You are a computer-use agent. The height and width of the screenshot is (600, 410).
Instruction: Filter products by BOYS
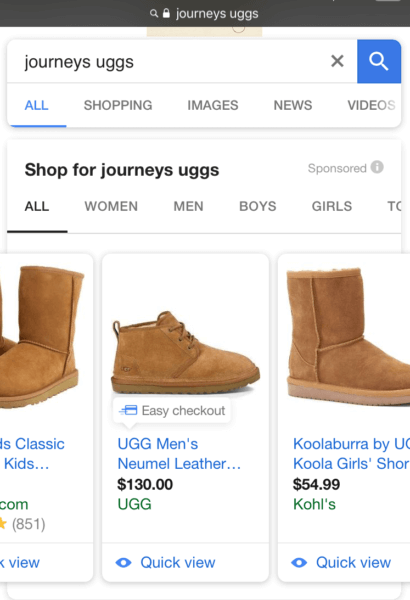(258, 206)
